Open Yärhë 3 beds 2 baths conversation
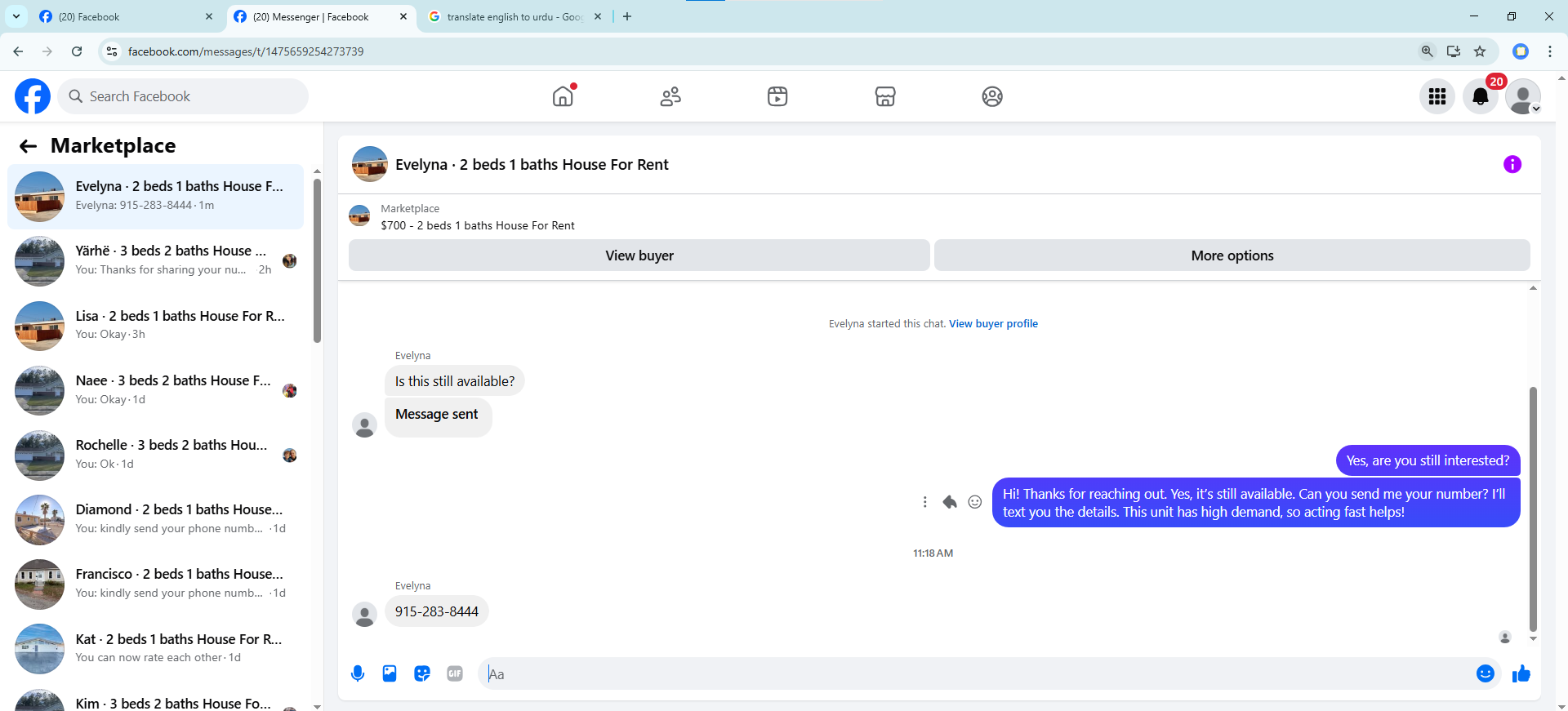The image size is (1568, 711). point(155,261)
